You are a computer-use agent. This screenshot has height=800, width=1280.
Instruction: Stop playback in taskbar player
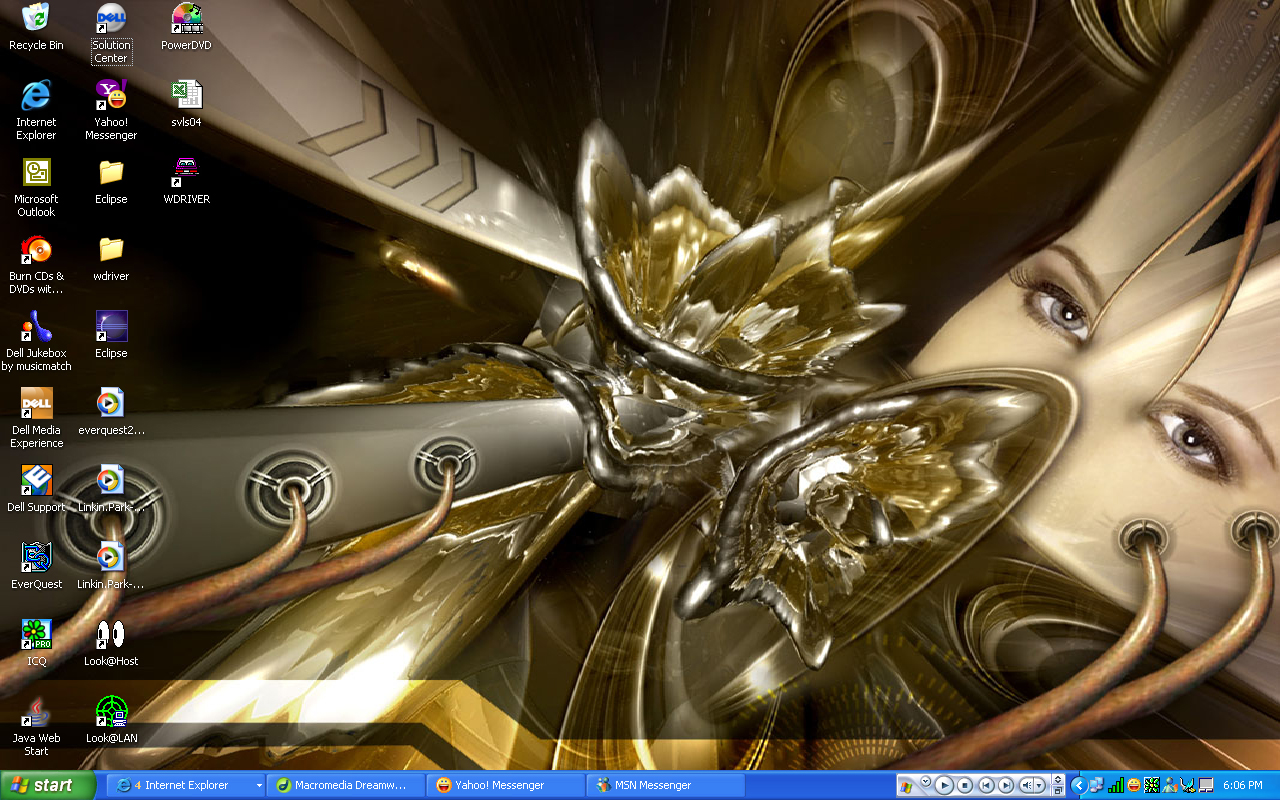click(x=965, y=785)
